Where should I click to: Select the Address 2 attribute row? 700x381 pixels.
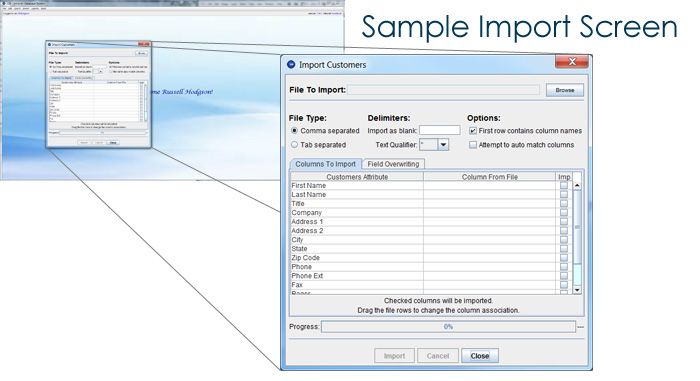(x=357, y=230)
